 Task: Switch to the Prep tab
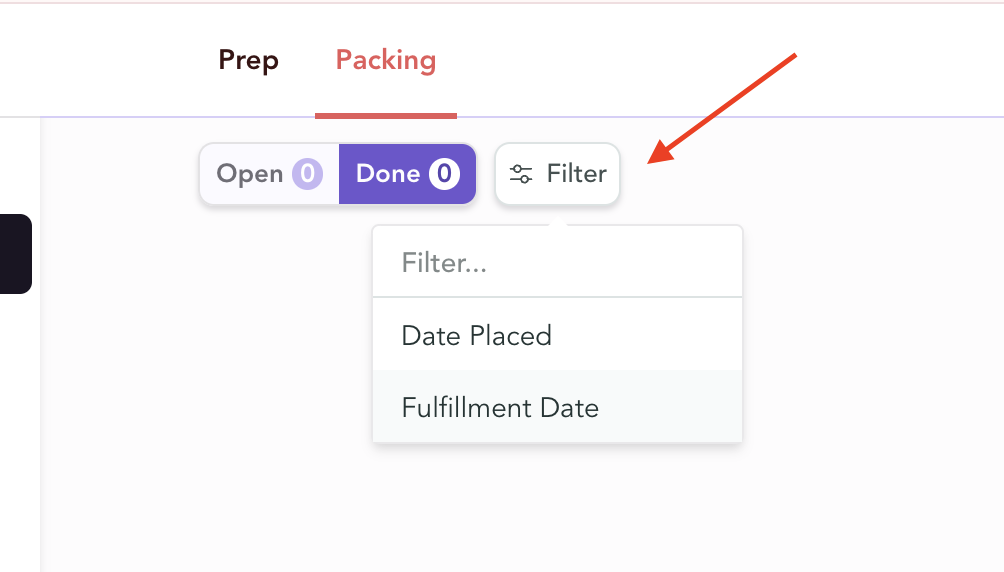(x=248, y=60)
